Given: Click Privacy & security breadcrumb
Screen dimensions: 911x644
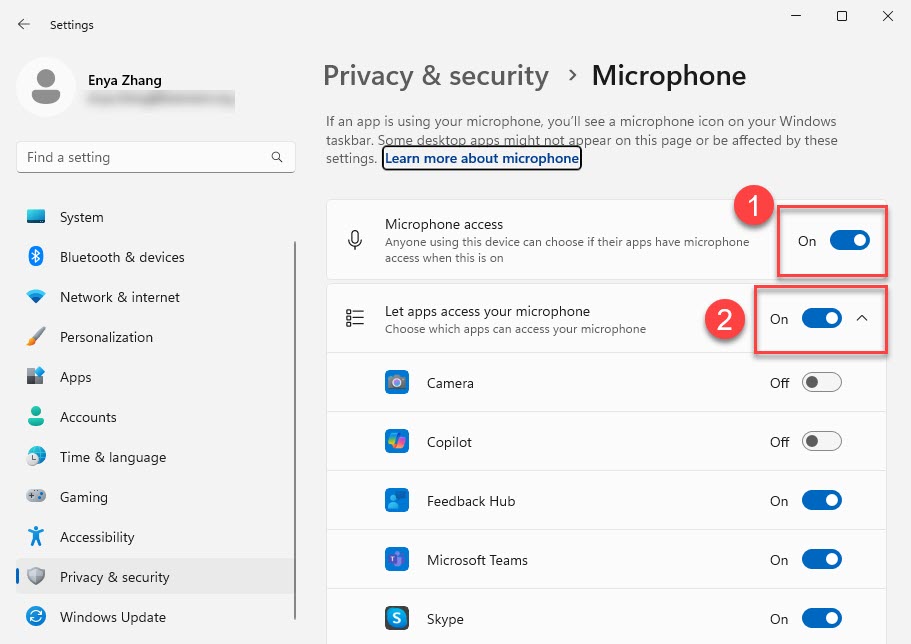Looking at the screenshot, I should point(436,76).
